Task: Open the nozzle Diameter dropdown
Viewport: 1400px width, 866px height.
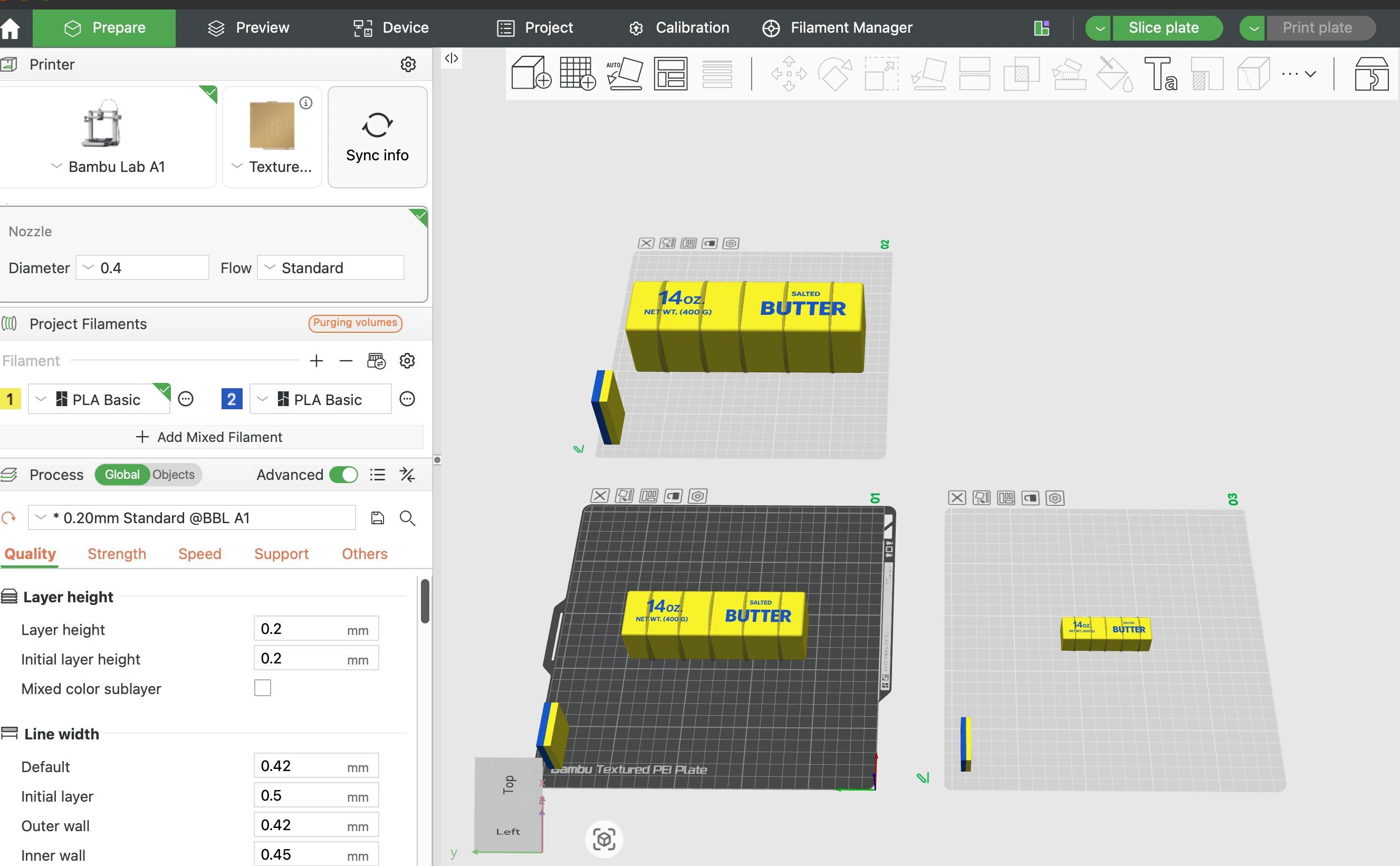Action: click(x=142, y=267)
